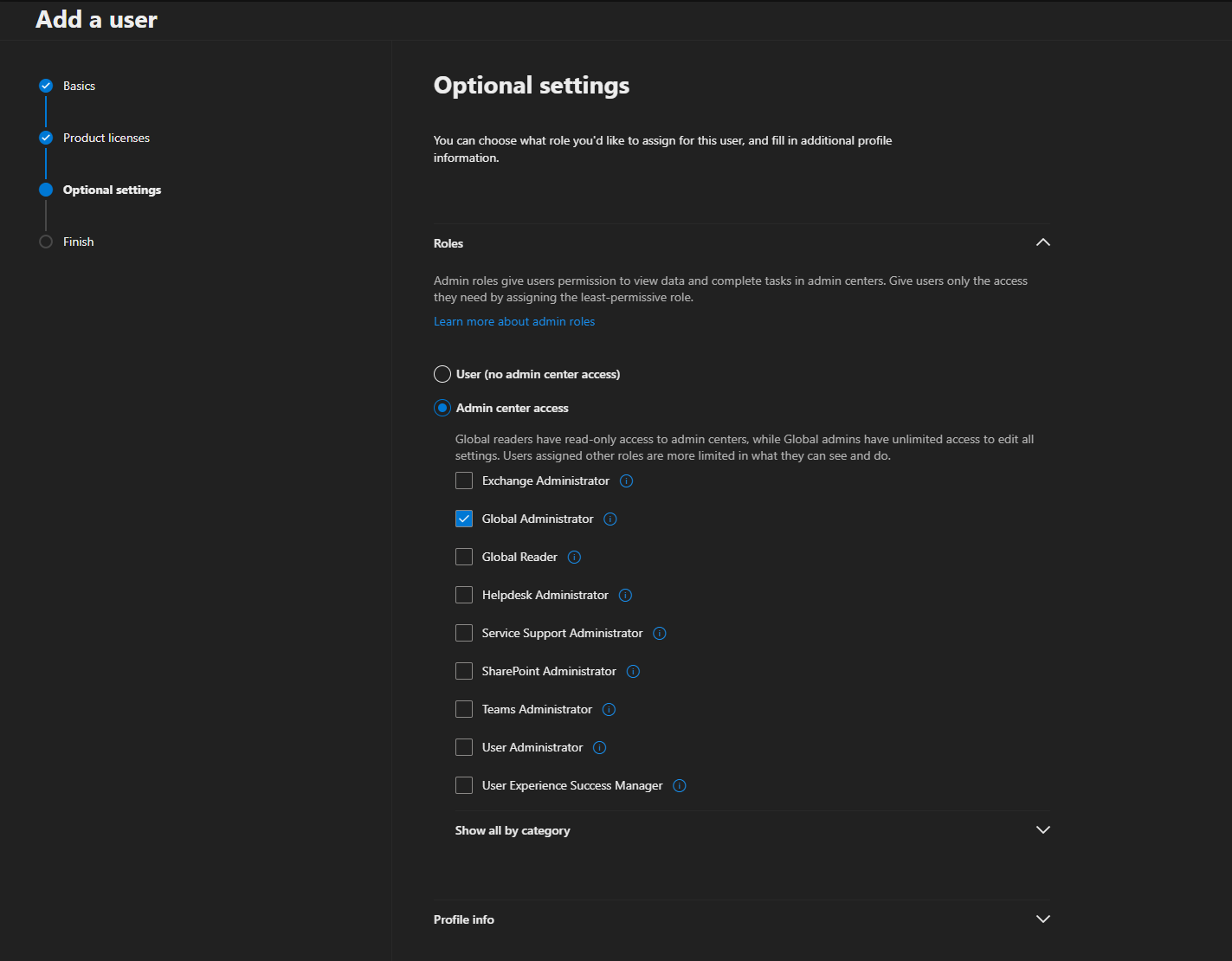The width and height of the screenshot is (1232, 961).
Task: Expand Show all by category
Action: [x=1042, y=830]
